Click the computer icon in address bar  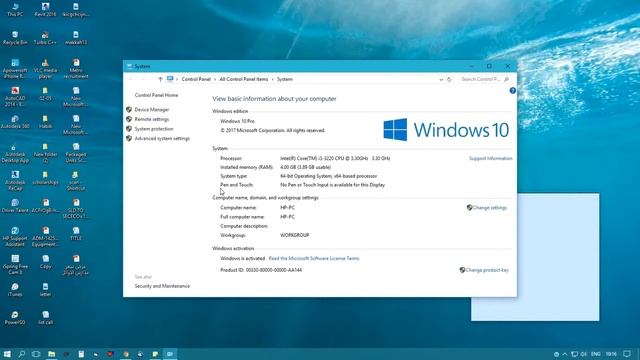(x=170, y=79)
